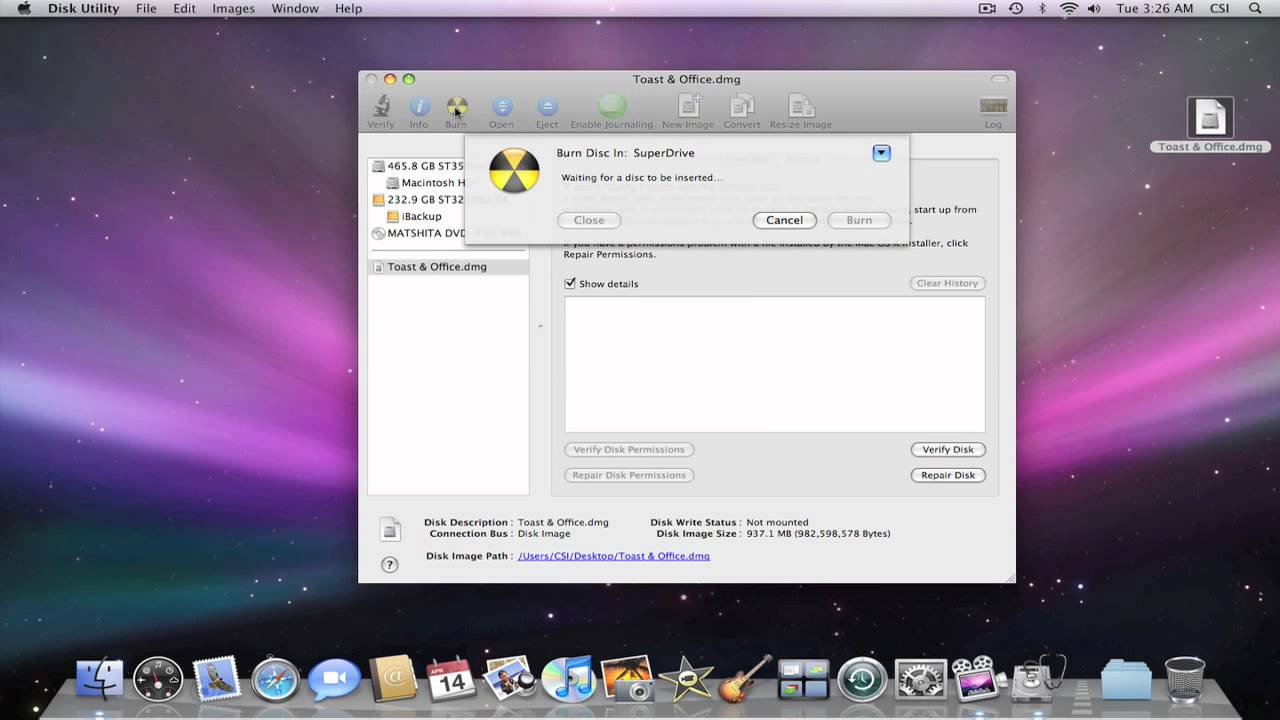Click the Help question mark button
The width and height of the screenshot is (1280, 720).
[x=390, y=565]
